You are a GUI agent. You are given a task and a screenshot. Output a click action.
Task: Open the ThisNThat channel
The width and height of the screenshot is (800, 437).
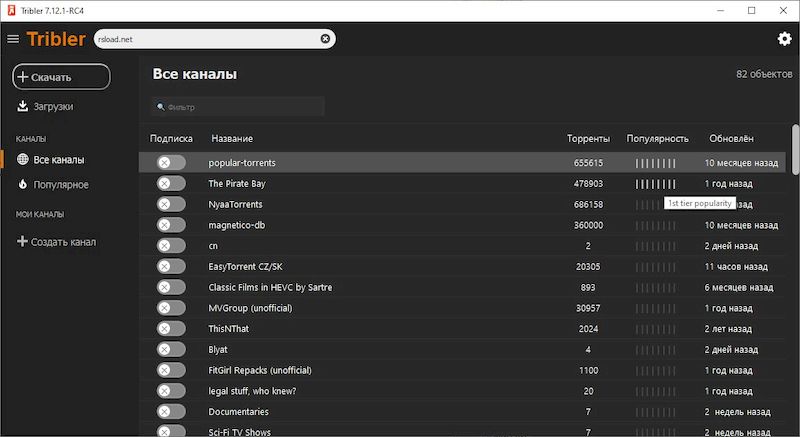pos(229,329)
